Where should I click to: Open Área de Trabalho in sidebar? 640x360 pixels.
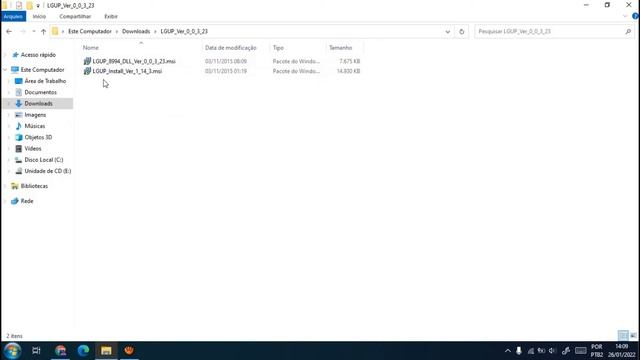point(45,81)
